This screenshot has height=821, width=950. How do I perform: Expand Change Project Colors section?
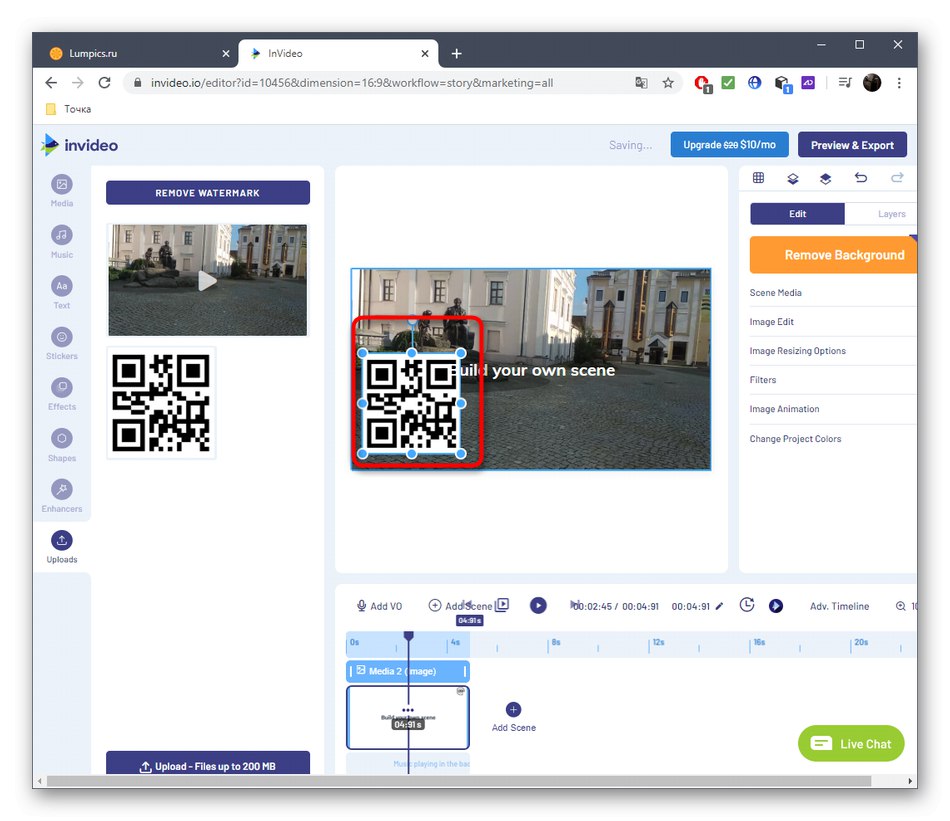pyautogui.click(x=832, y=439)
